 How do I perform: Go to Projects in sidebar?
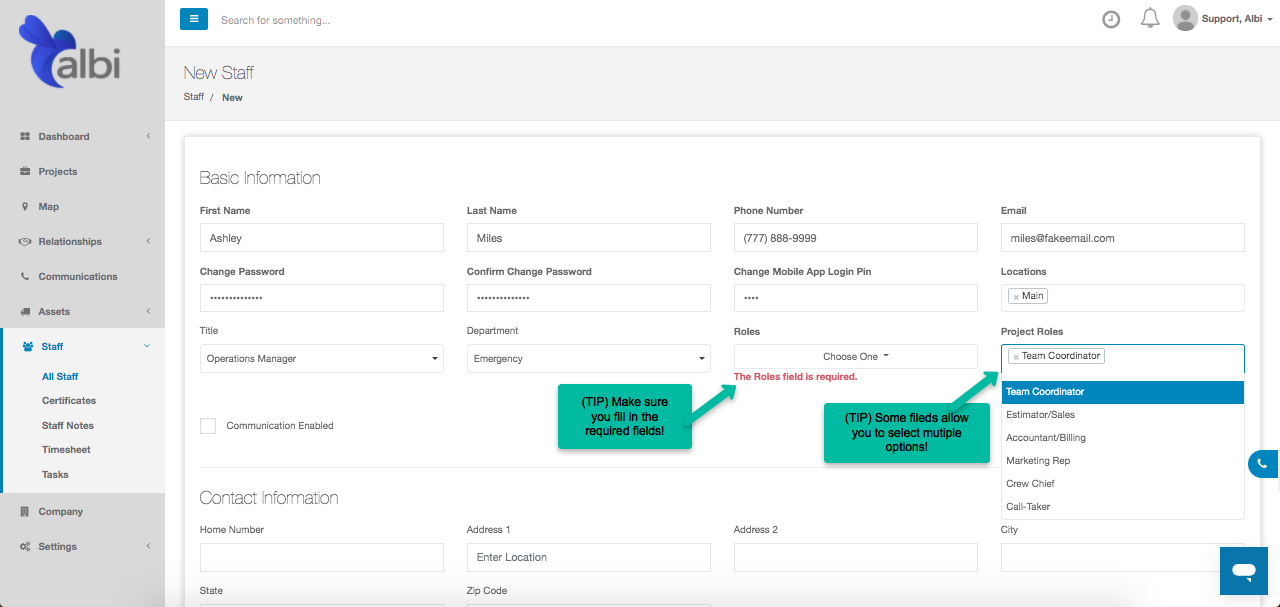(x=58, y=171)
